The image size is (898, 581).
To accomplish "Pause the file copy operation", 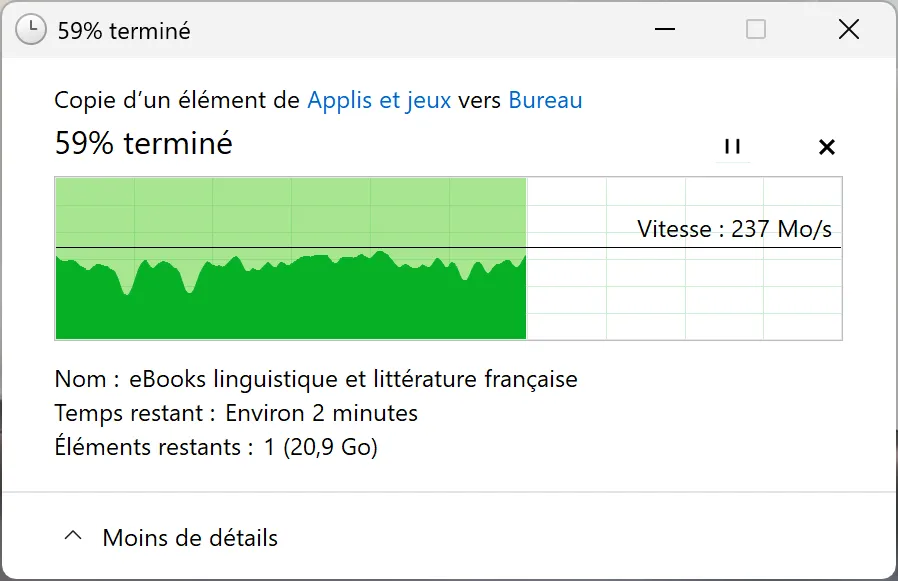I will [x=732, y=147].
